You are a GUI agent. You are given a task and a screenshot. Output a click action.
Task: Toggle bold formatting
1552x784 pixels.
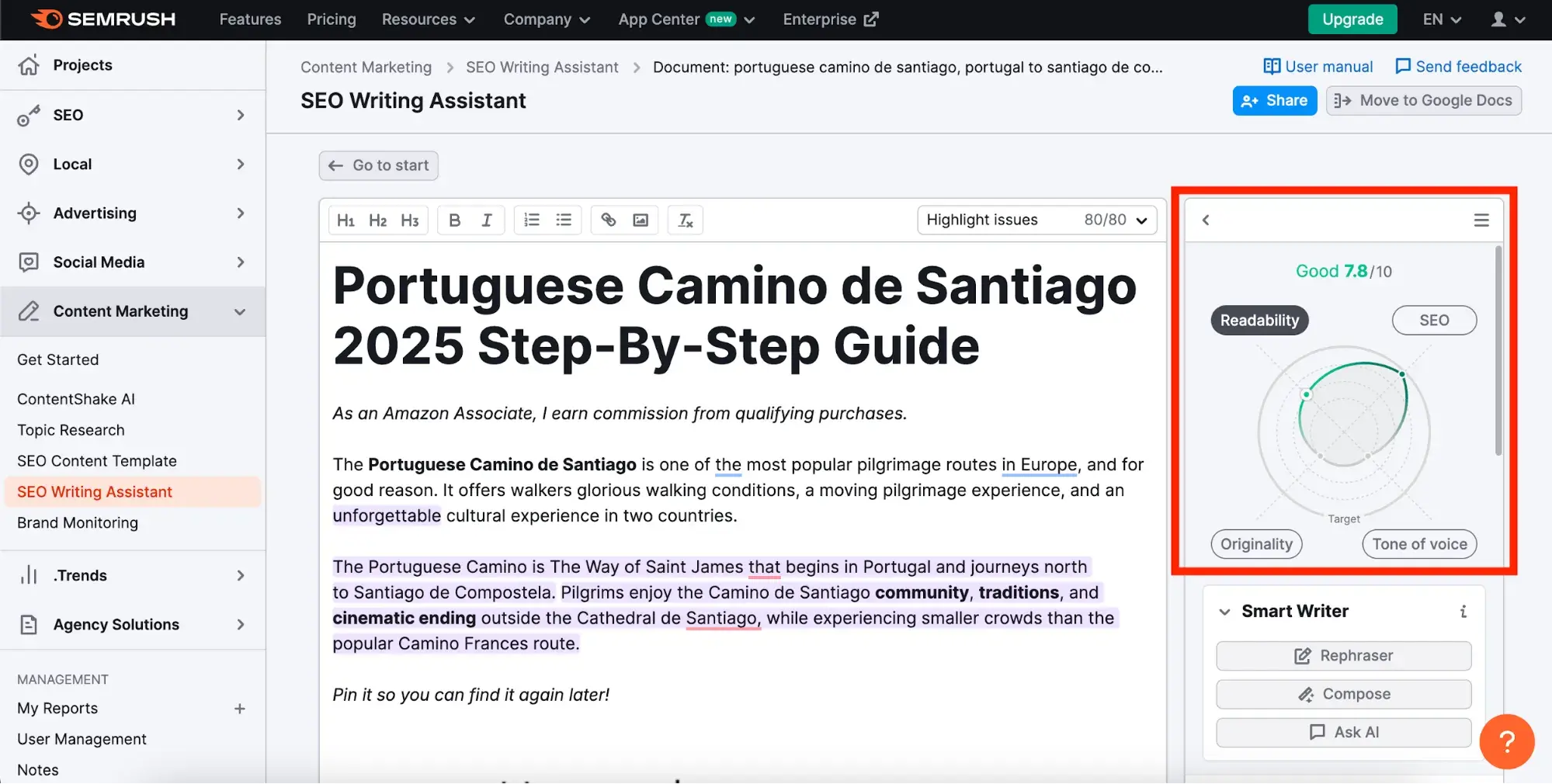pyautogui.click(x=455, y=220)
